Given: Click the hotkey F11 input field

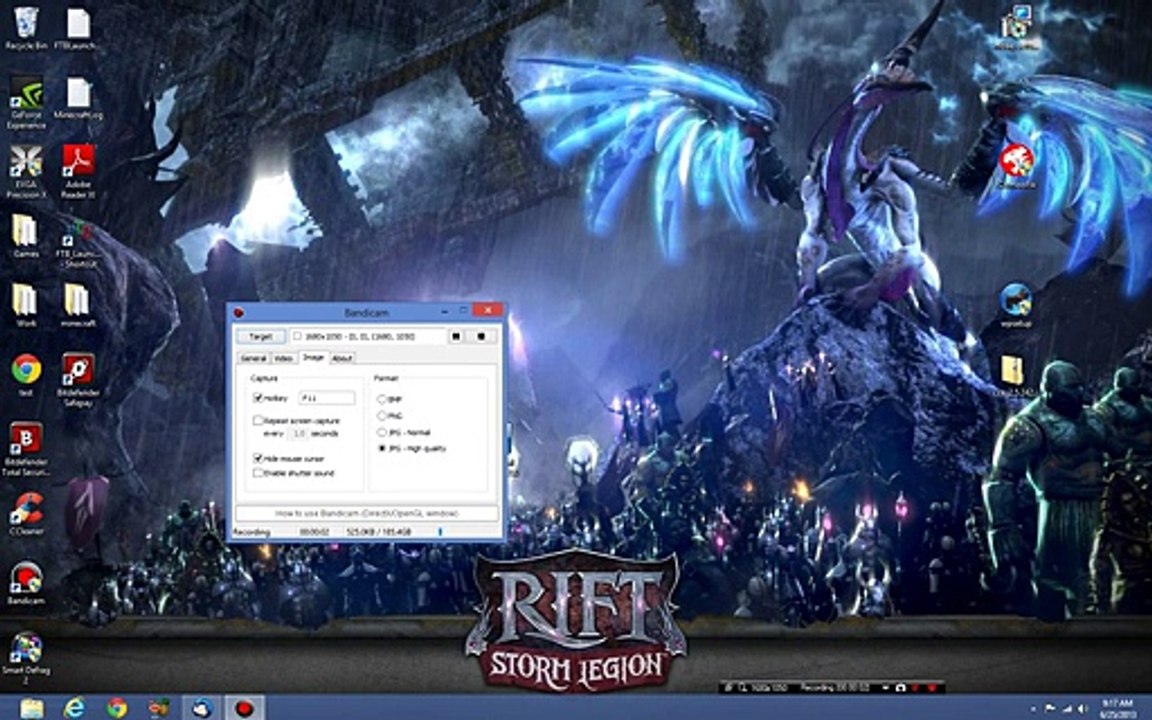Looking at the screenshot, I should (327, 397).
